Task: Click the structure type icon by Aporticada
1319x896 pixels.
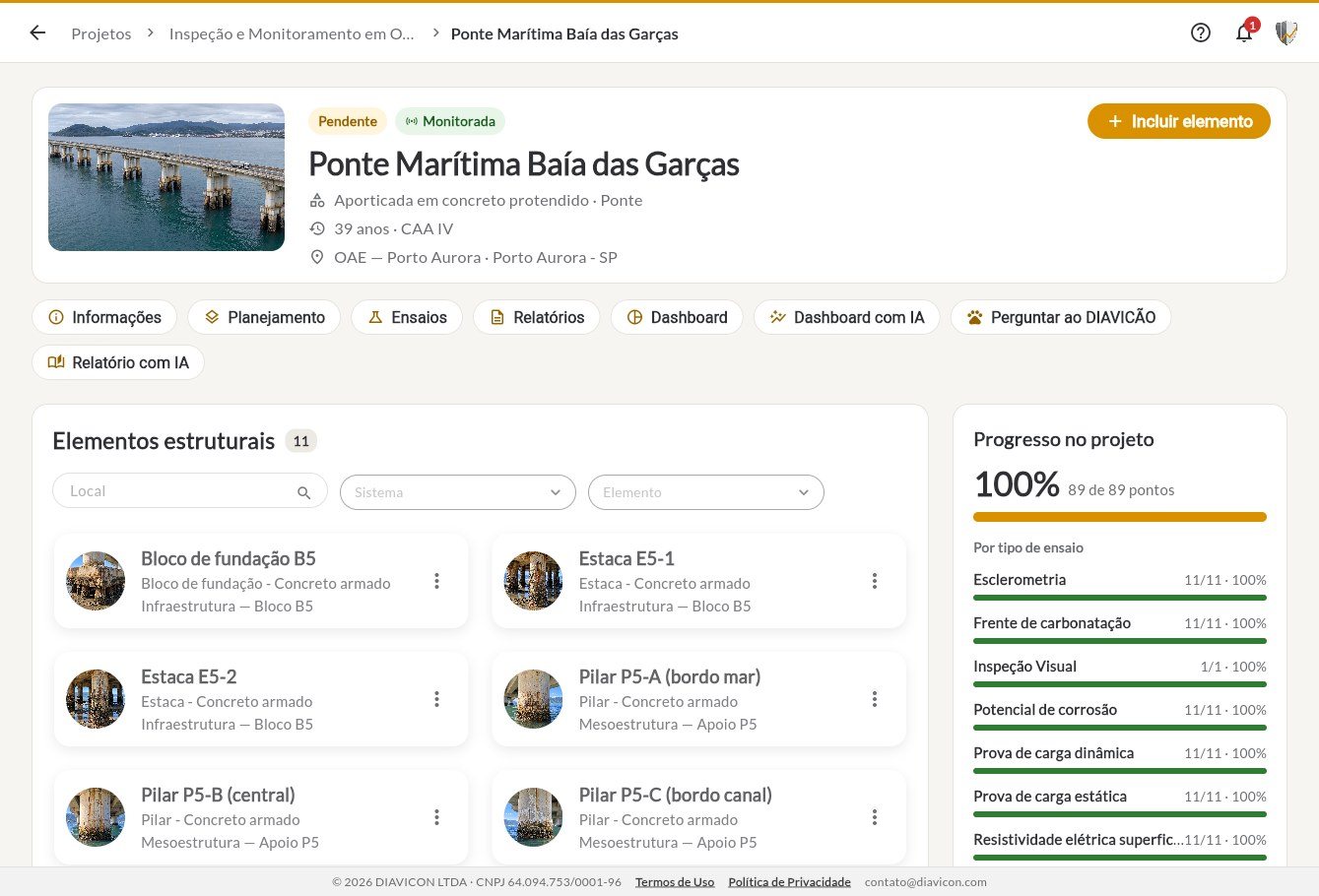Action: click(x=317, y=200)
